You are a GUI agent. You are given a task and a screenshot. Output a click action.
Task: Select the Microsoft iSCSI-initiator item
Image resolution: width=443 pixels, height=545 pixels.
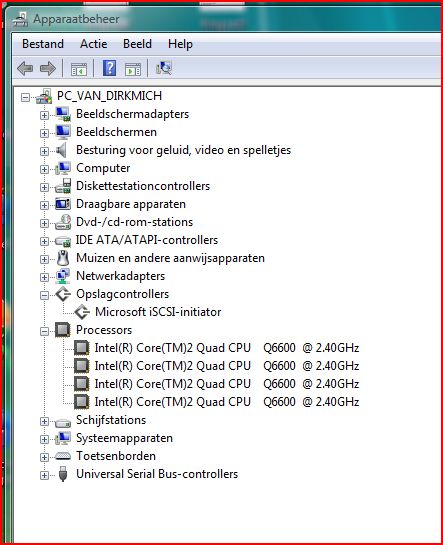point(158,312)
